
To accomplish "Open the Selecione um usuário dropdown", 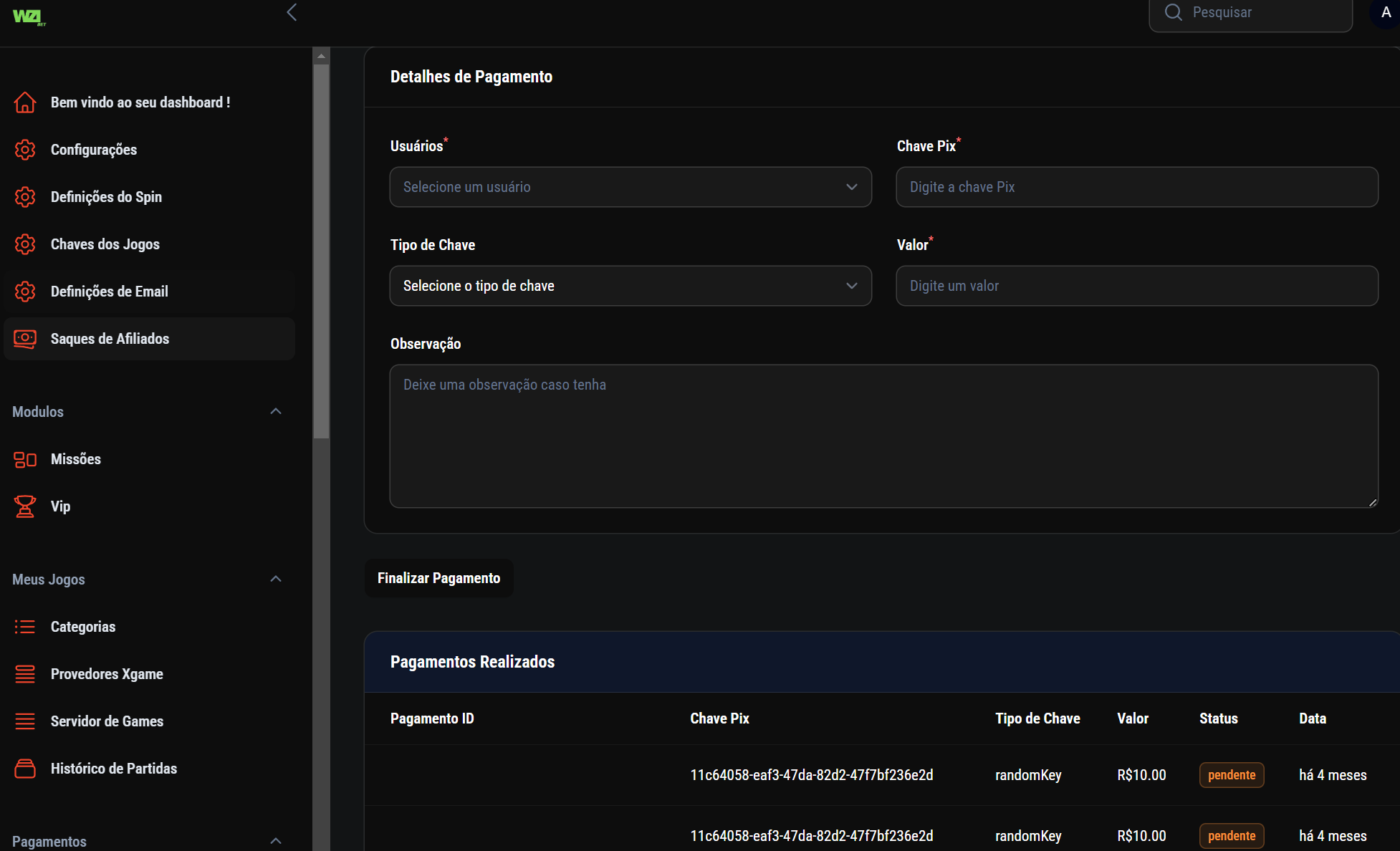I will (x=630, y=187).
